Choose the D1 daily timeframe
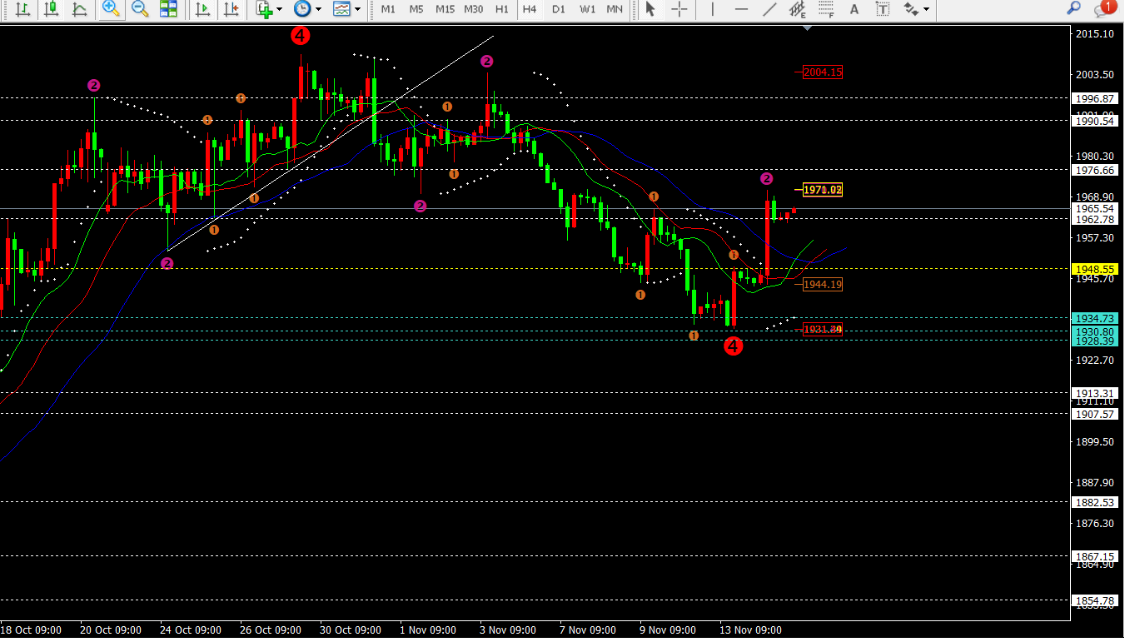This screenshot has width=1124, height=638. [x=558, y=9]
